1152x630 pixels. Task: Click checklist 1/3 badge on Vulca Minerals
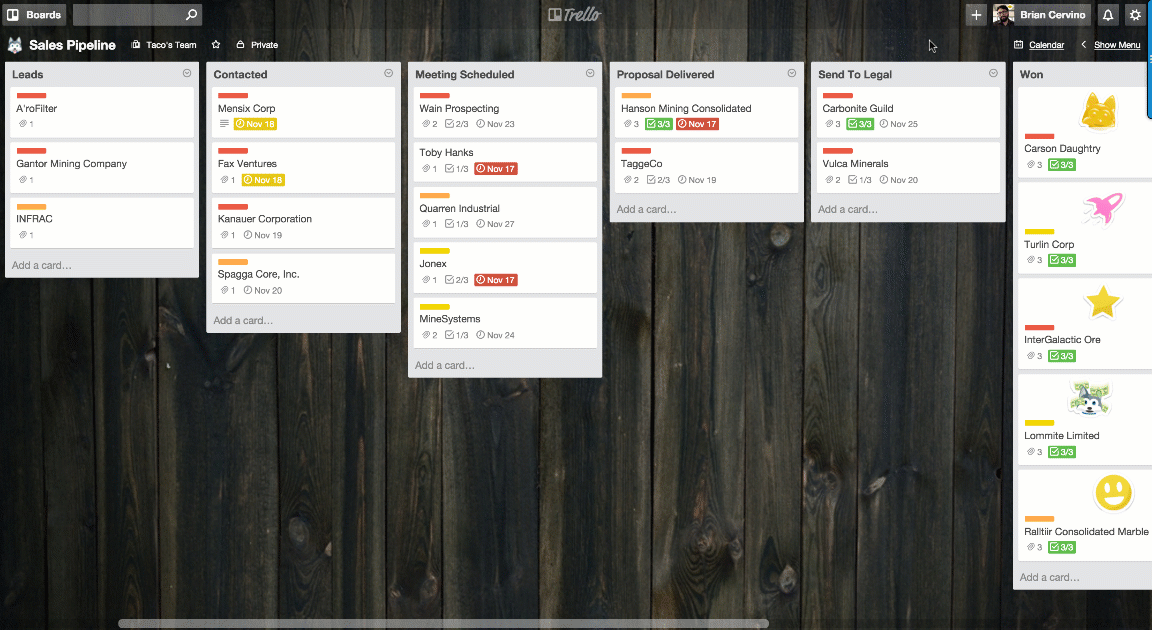pyautogui.click(x=860, y=180)
